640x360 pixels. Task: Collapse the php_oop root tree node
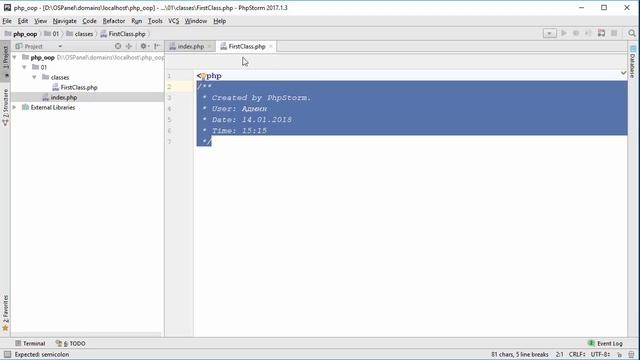[x=15, y=57]
